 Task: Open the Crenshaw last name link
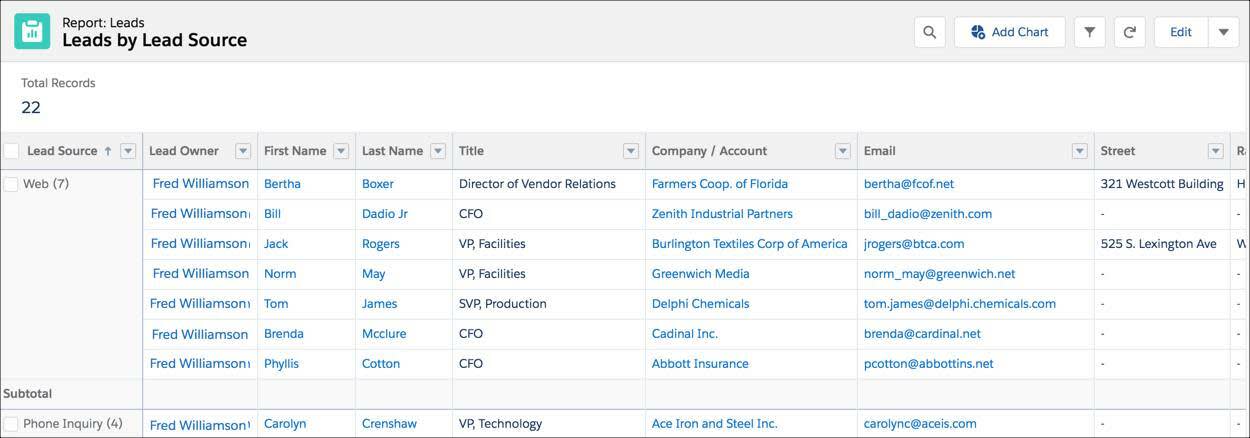[x=389, y=424]
